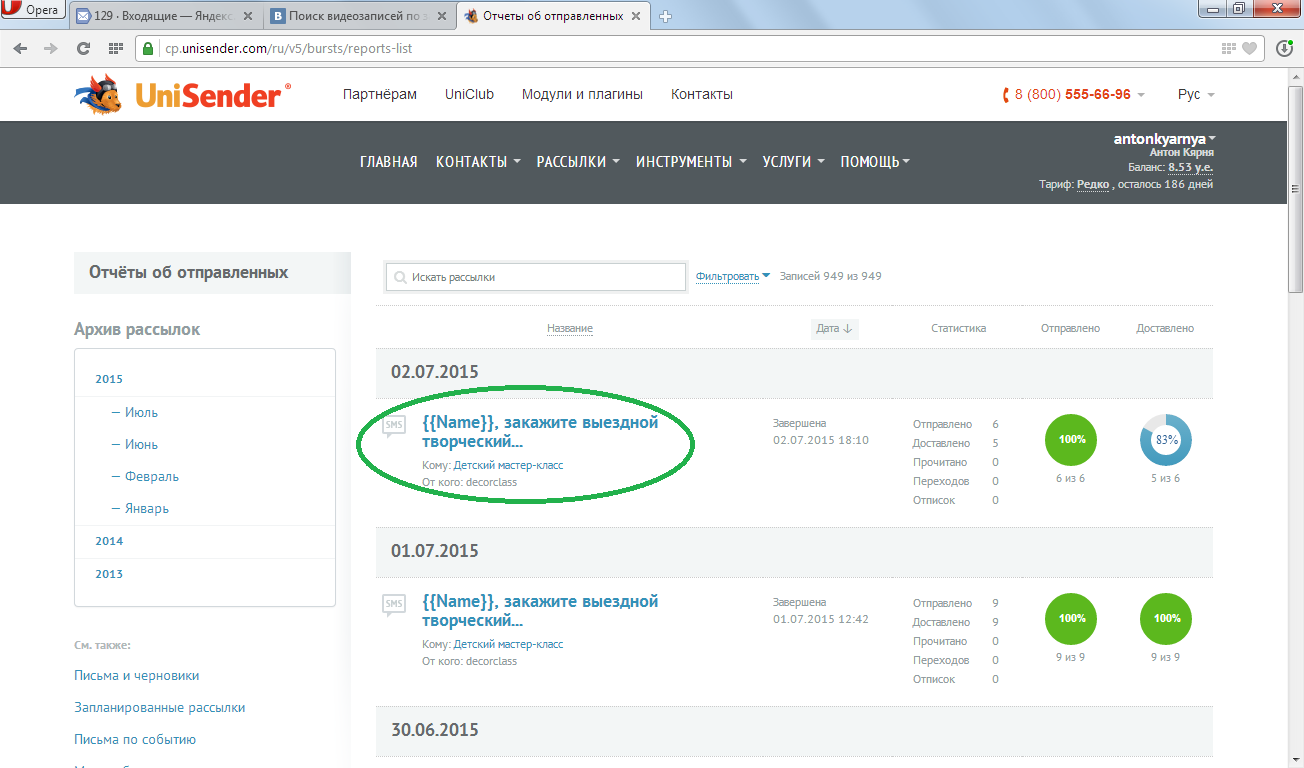
Task: Open UniClub link
Action: tap(469, 94)
